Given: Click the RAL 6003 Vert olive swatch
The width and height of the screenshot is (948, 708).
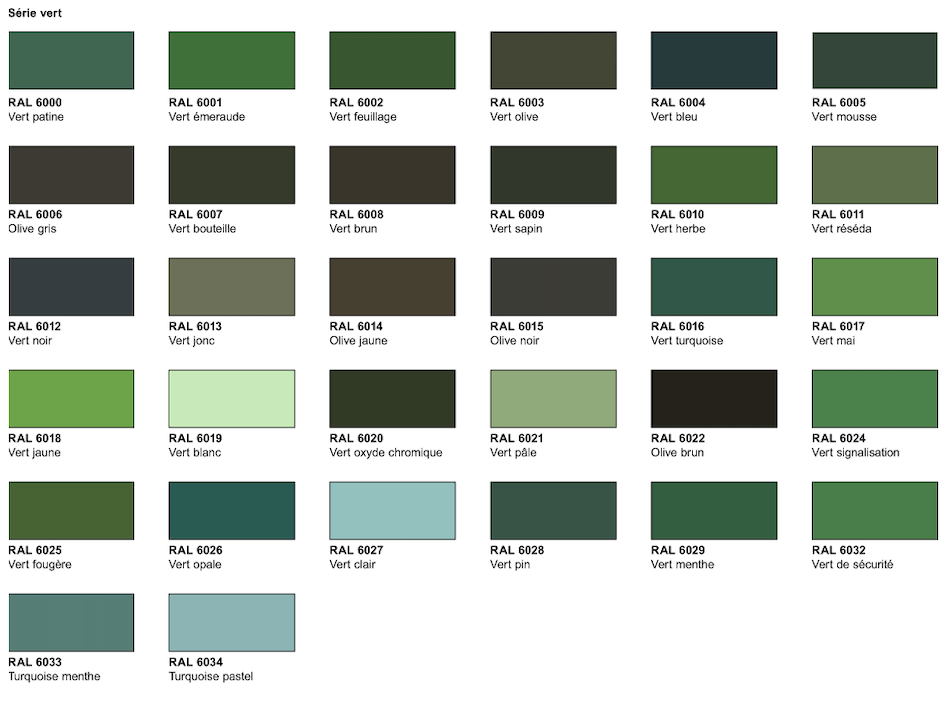Looking at the screenshot, I should (x=553, y=60).
